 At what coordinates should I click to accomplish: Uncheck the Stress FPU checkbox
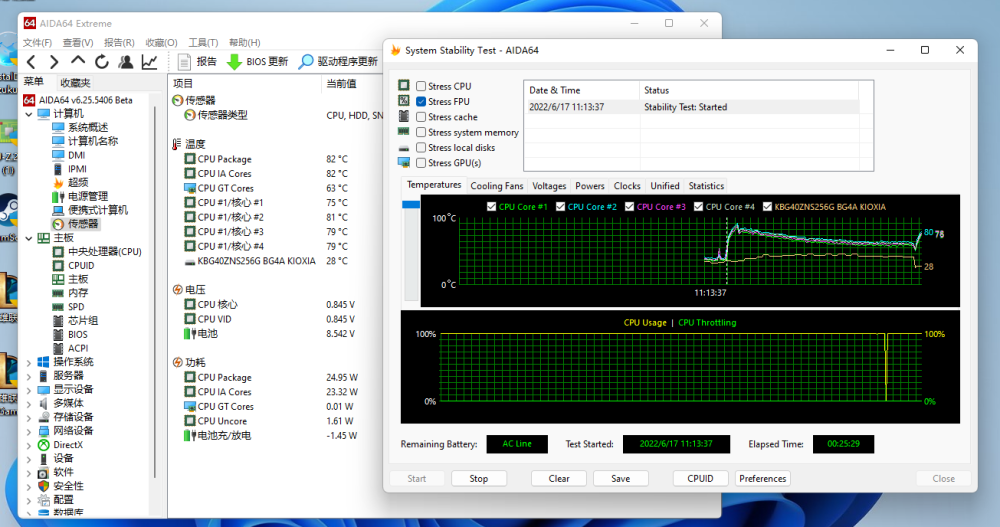point(421,101)
